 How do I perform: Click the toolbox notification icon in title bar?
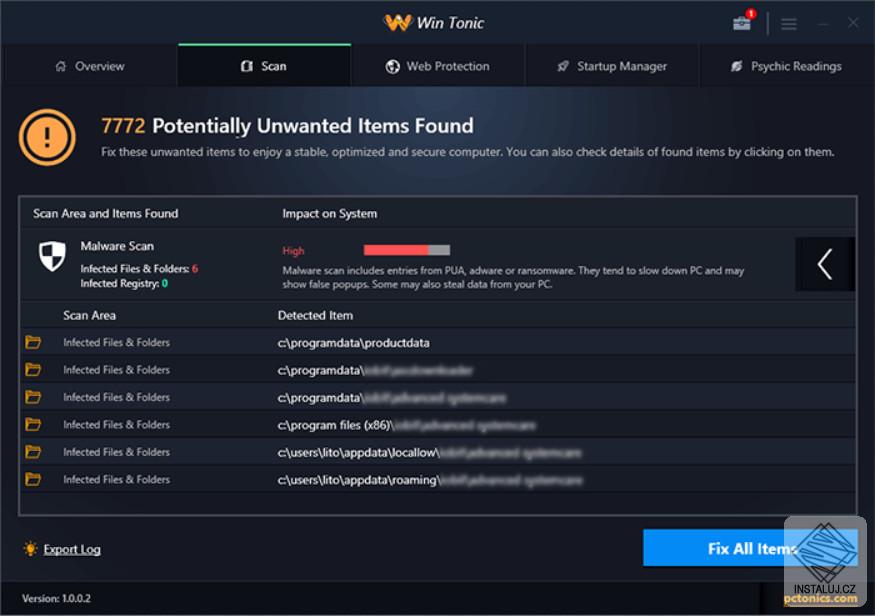(x=742, y=22)
